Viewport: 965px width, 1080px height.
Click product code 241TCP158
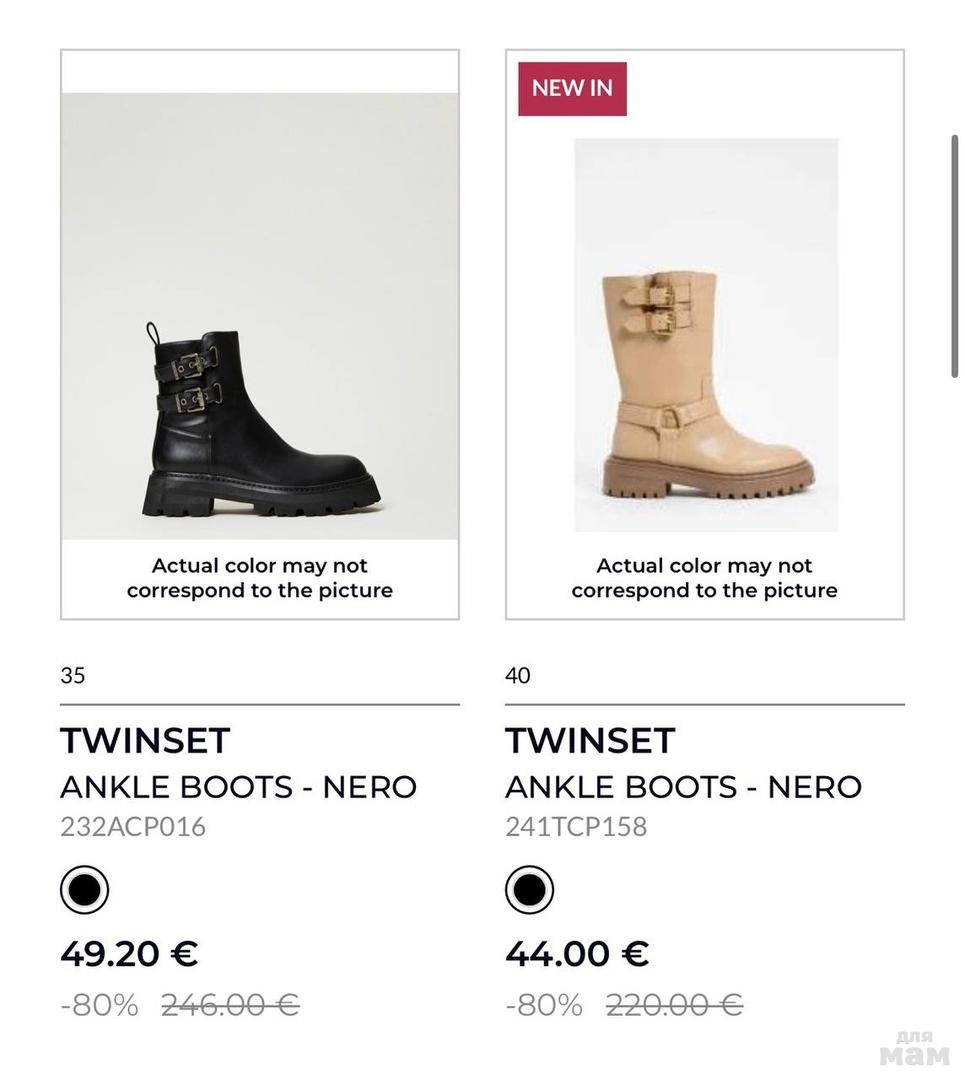pos(576,827)
